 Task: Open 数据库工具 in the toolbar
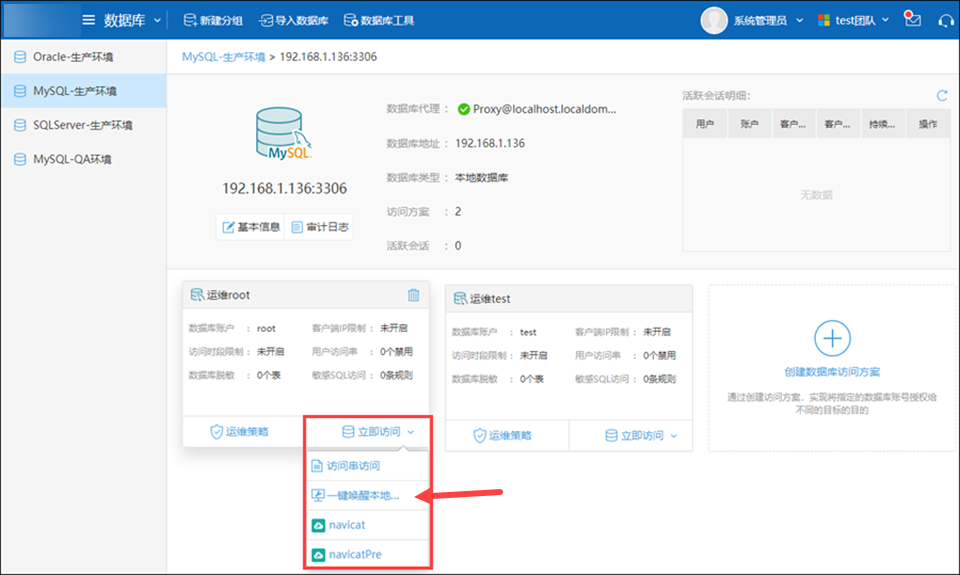(379, 20)
